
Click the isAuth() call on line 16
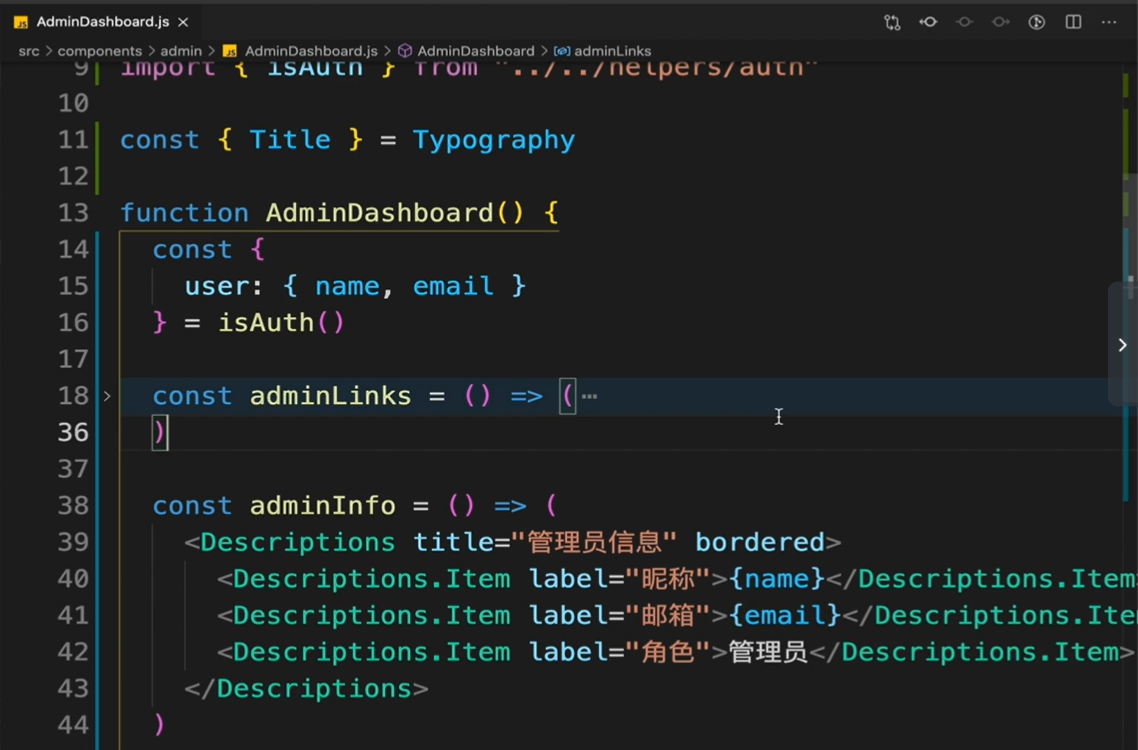pos(282,322)
